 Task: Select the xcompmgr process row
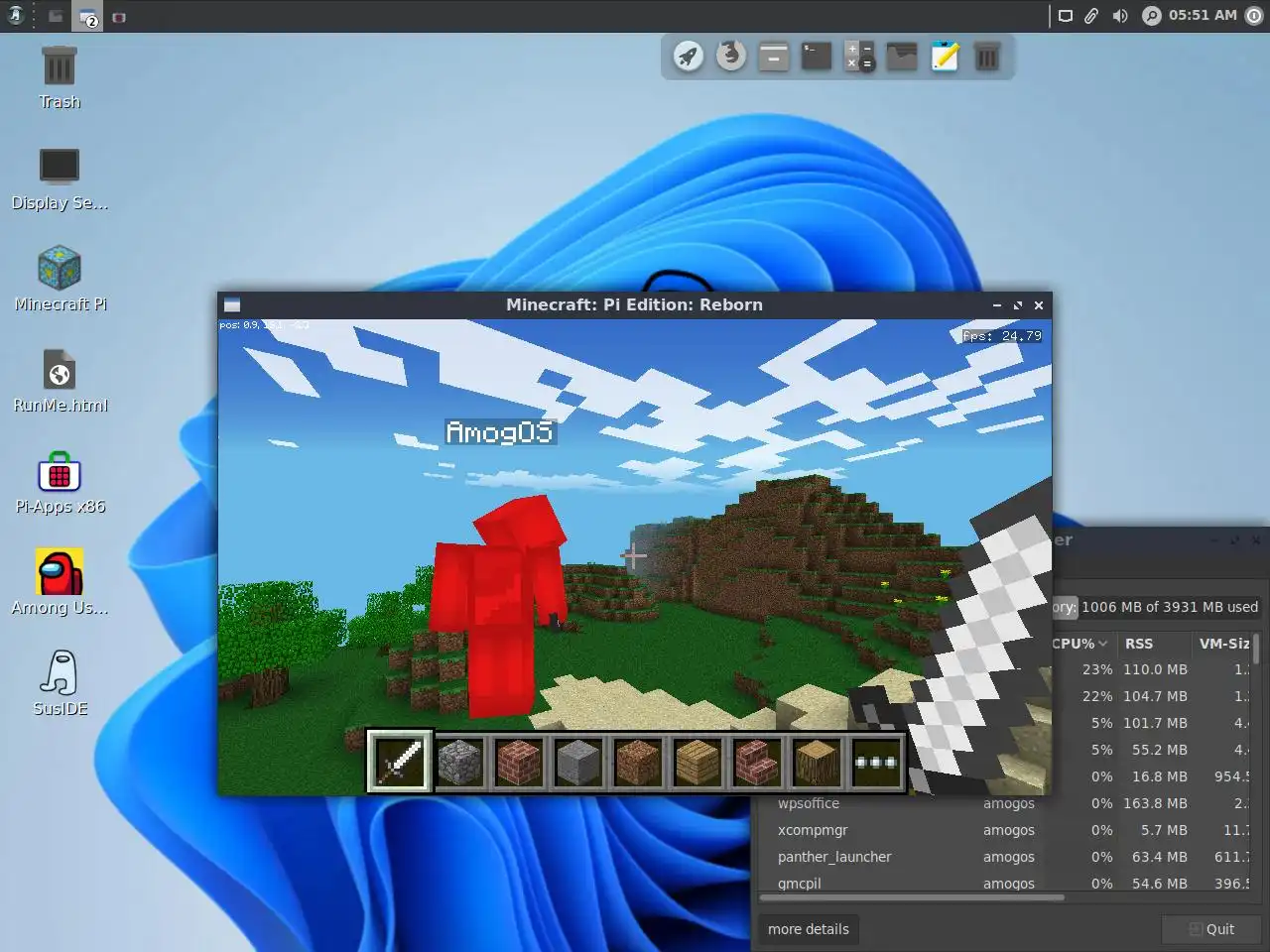coord(1004,830)
